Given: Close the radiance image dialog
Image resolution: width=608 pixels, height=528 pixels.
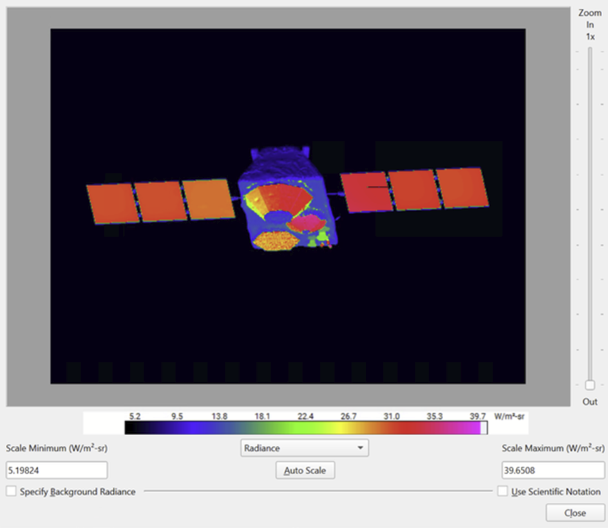Looking at the screenshot, I should point(575,512).
